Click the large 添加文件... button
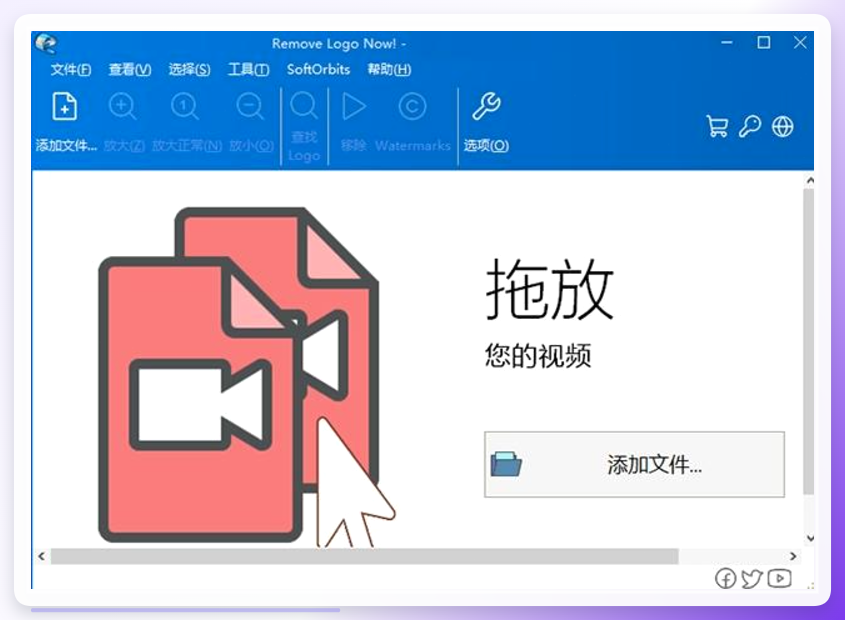 click(634, 464)
